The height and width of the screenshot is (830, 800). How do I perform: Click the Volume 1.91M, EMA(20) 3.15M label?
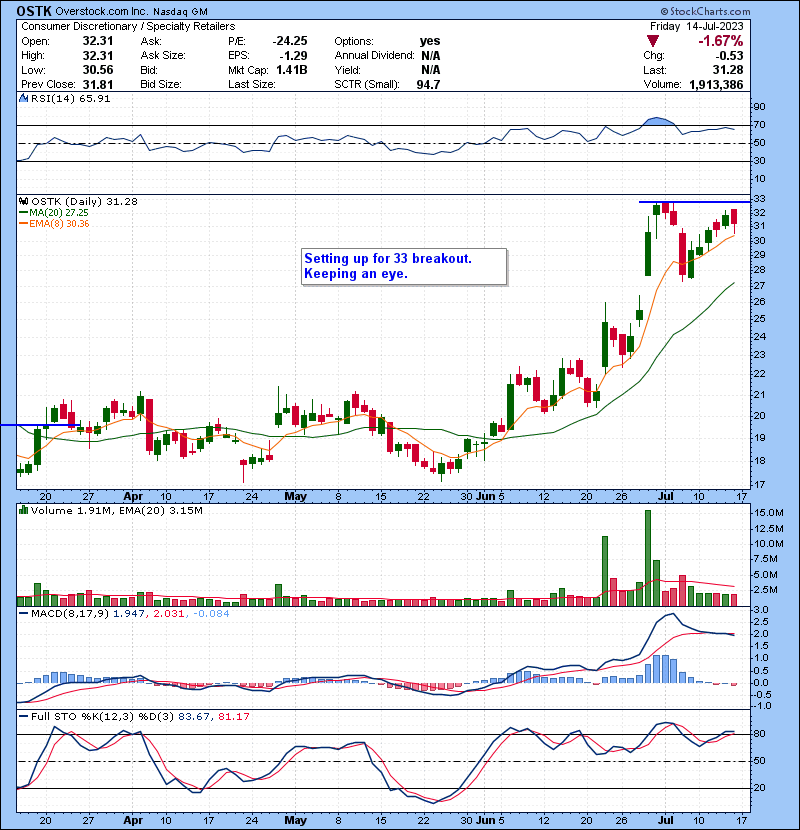(x=116, y=511)
